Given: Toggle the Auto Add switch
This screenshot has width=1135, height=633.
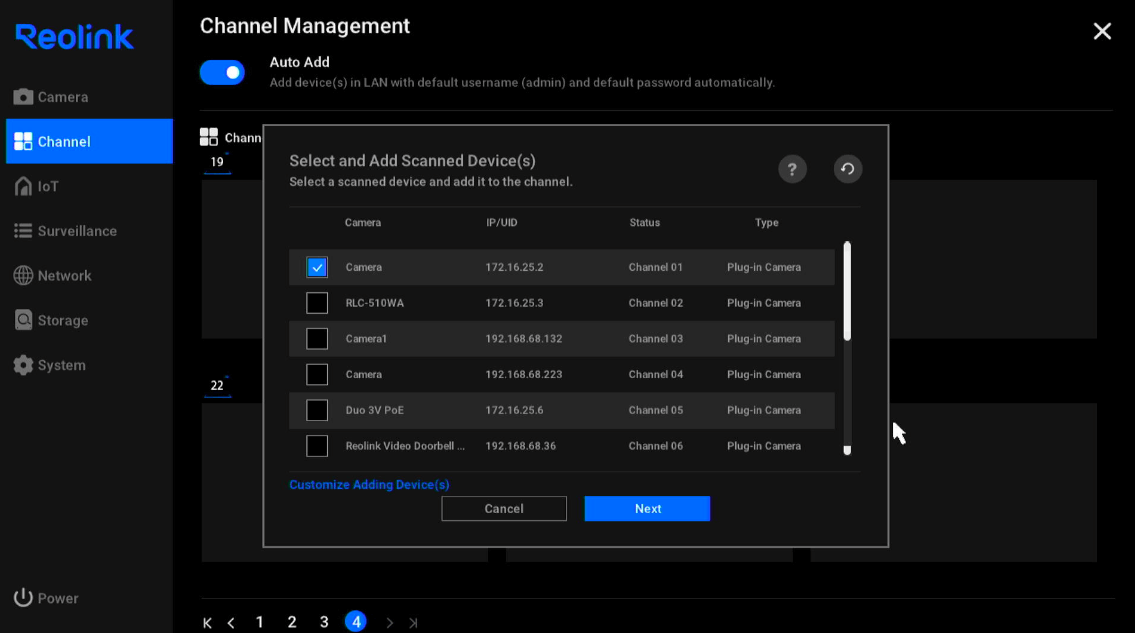Looking at the screenshot, I should [x=222, y=72].
